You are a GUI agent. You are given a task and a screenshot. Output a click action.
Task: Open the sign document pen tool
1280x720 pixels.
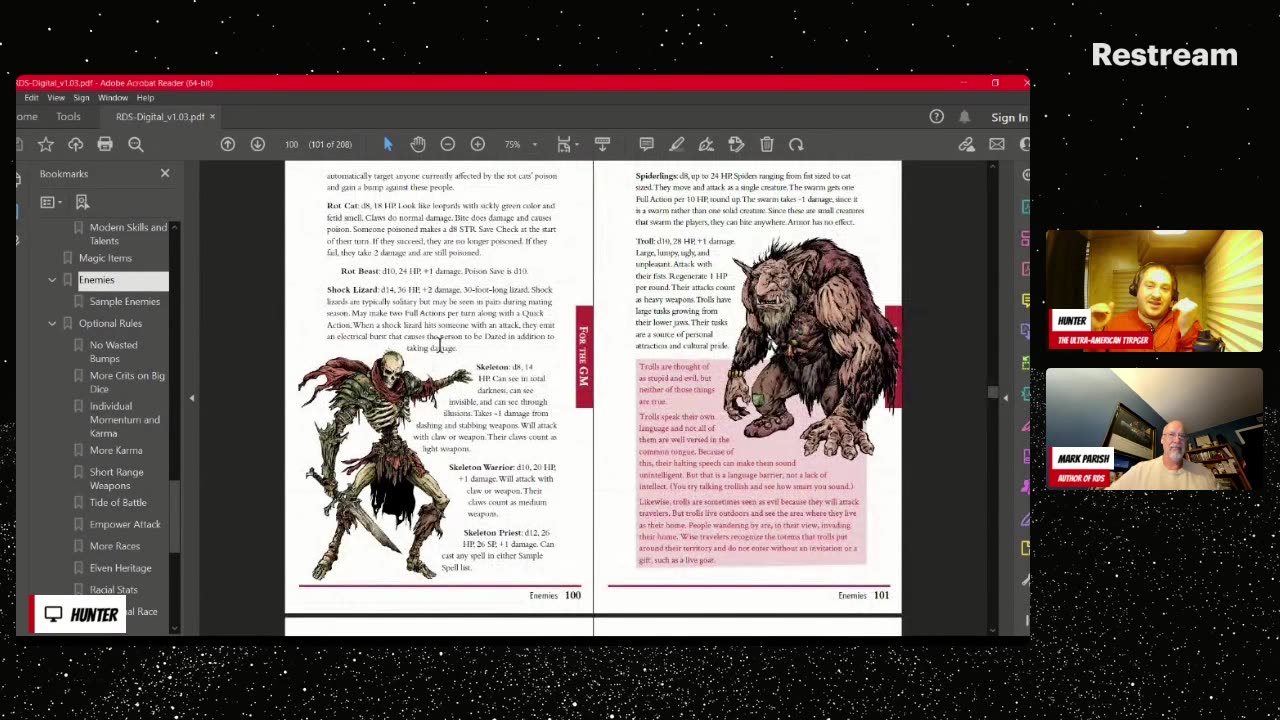click(706, 144)
